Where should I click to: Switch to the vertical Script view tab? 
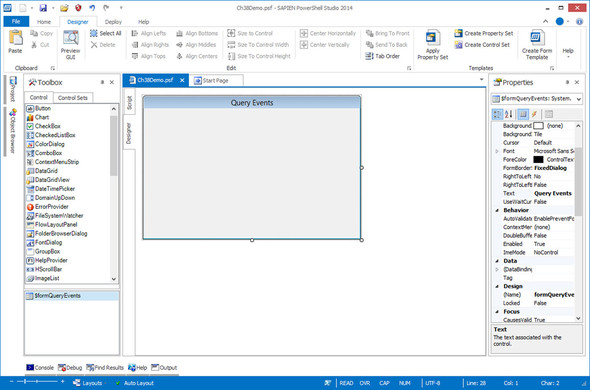[x=129, y=102]
